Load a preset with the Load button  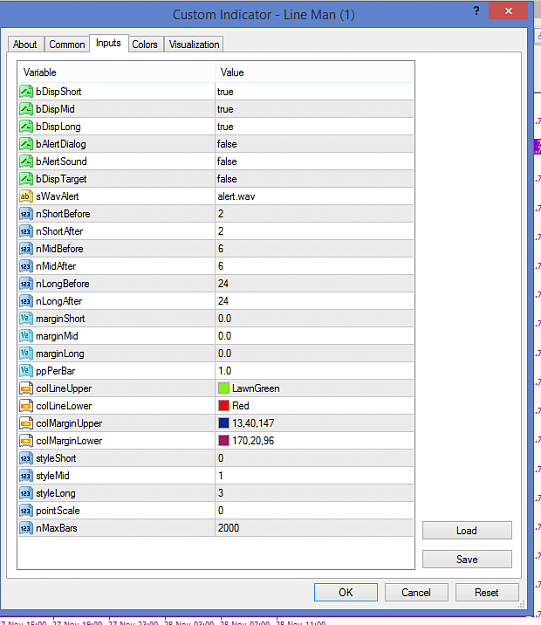click(x=467, y=531)
